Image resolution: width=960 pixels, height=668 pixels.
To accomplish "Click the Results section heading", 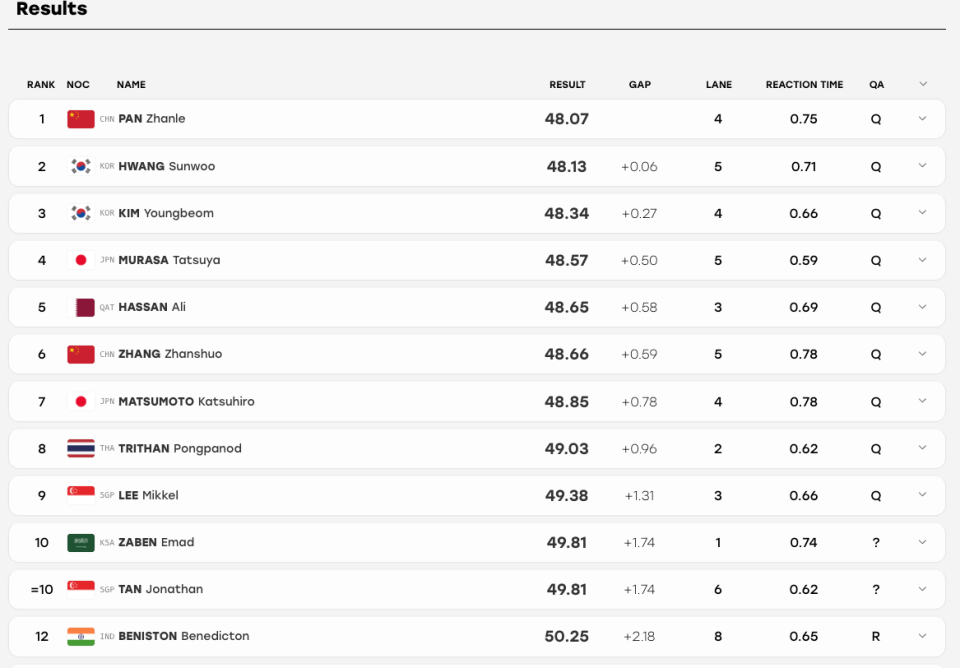I will 51,9.
